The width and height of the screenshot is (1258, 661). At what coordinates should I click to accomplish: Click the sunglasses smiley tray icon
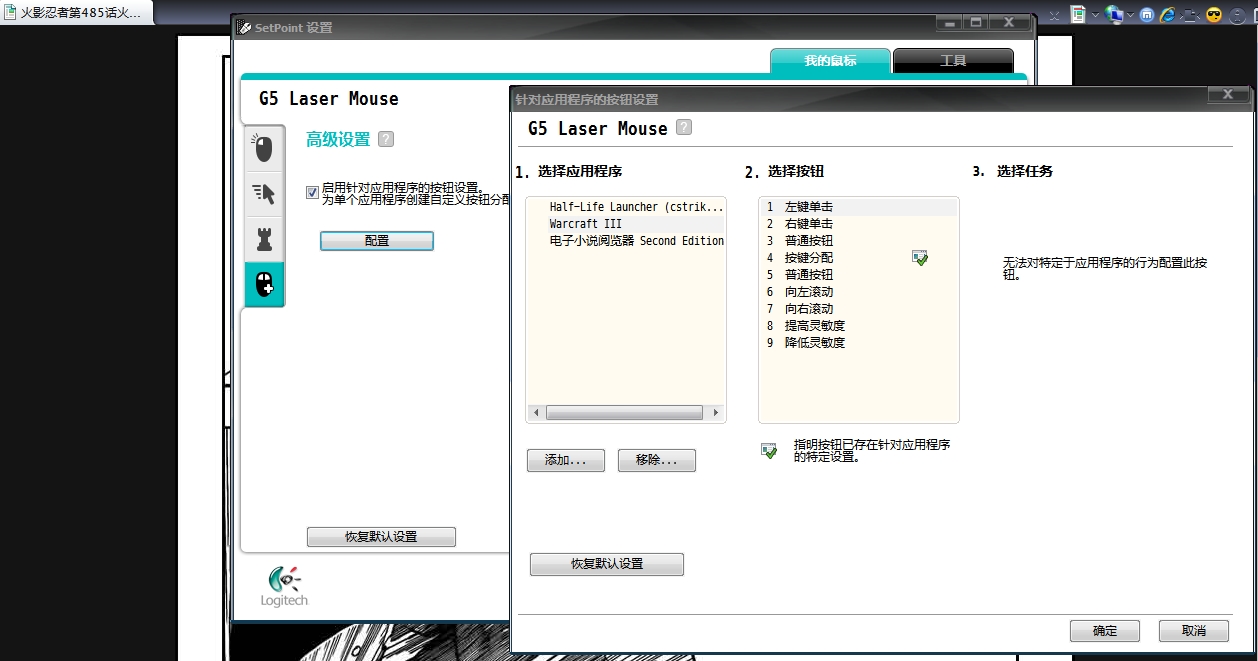[x=1215, y=14]
